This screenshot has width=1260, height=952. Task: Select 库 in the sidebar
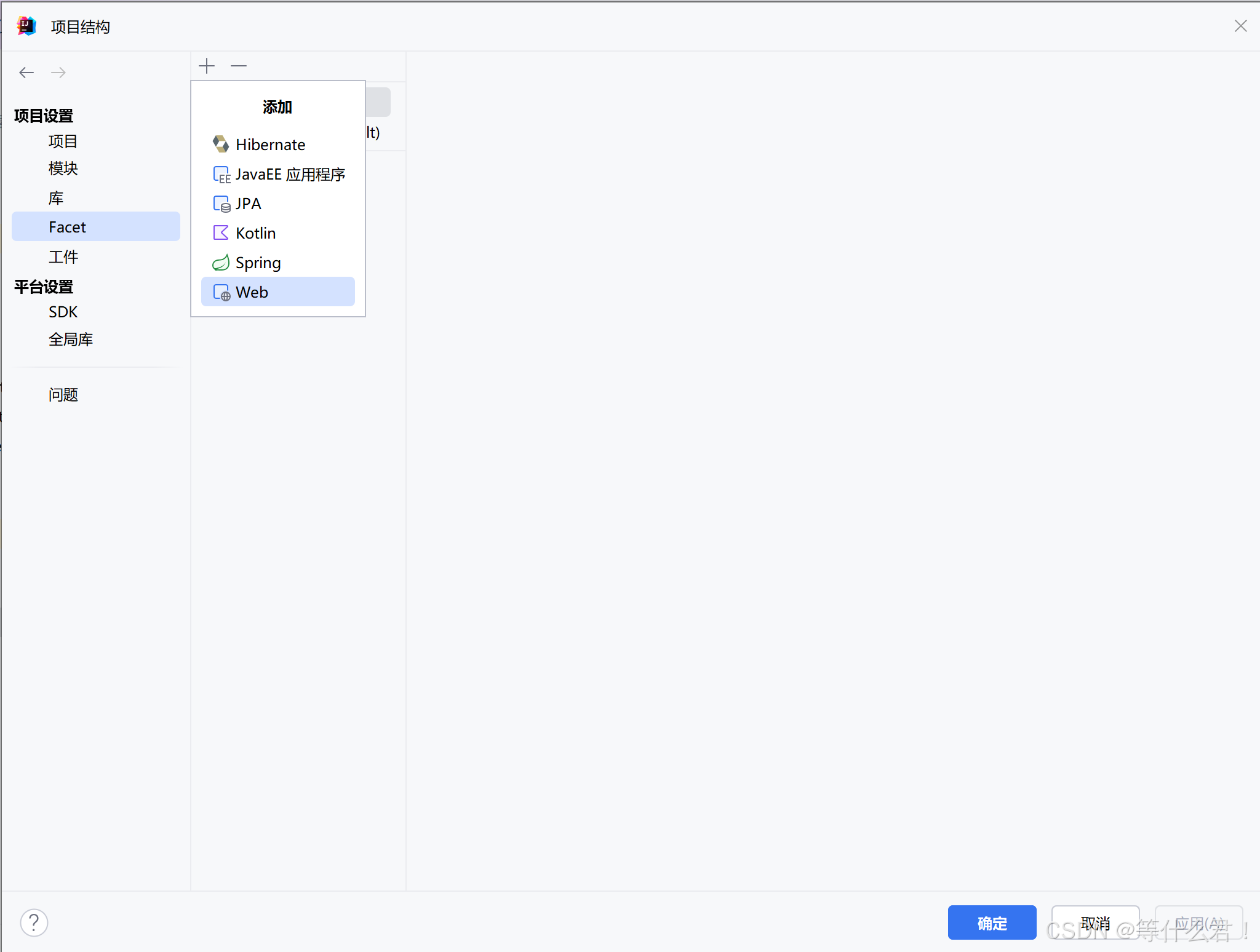point(56,198)
